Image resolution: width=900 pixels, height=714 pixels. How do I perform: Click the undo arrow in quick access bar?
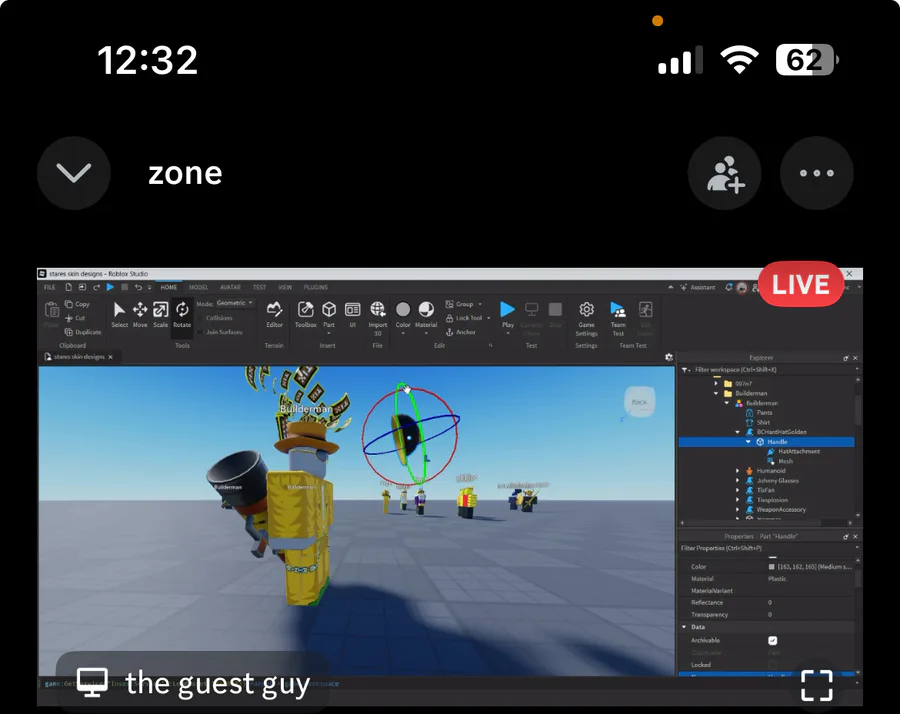[138, 287]
